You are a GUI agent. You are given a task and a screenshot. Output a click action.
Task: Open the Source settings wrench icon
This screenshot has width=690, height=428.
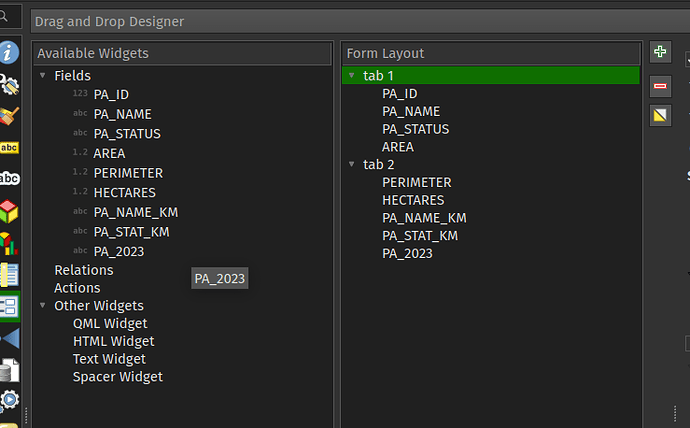tap(9, 84)
